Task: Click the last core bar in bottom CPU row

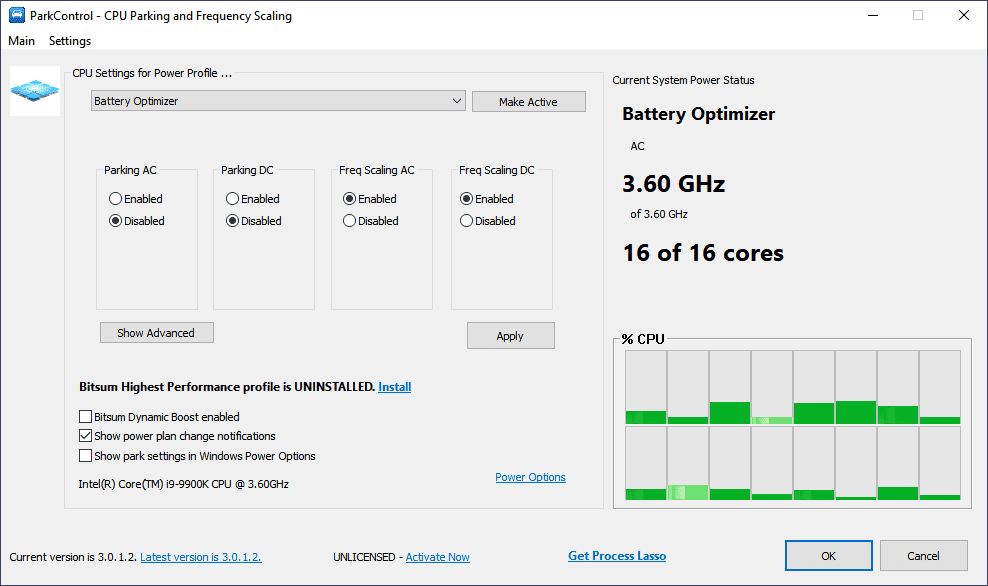Action: pos(939,463)
